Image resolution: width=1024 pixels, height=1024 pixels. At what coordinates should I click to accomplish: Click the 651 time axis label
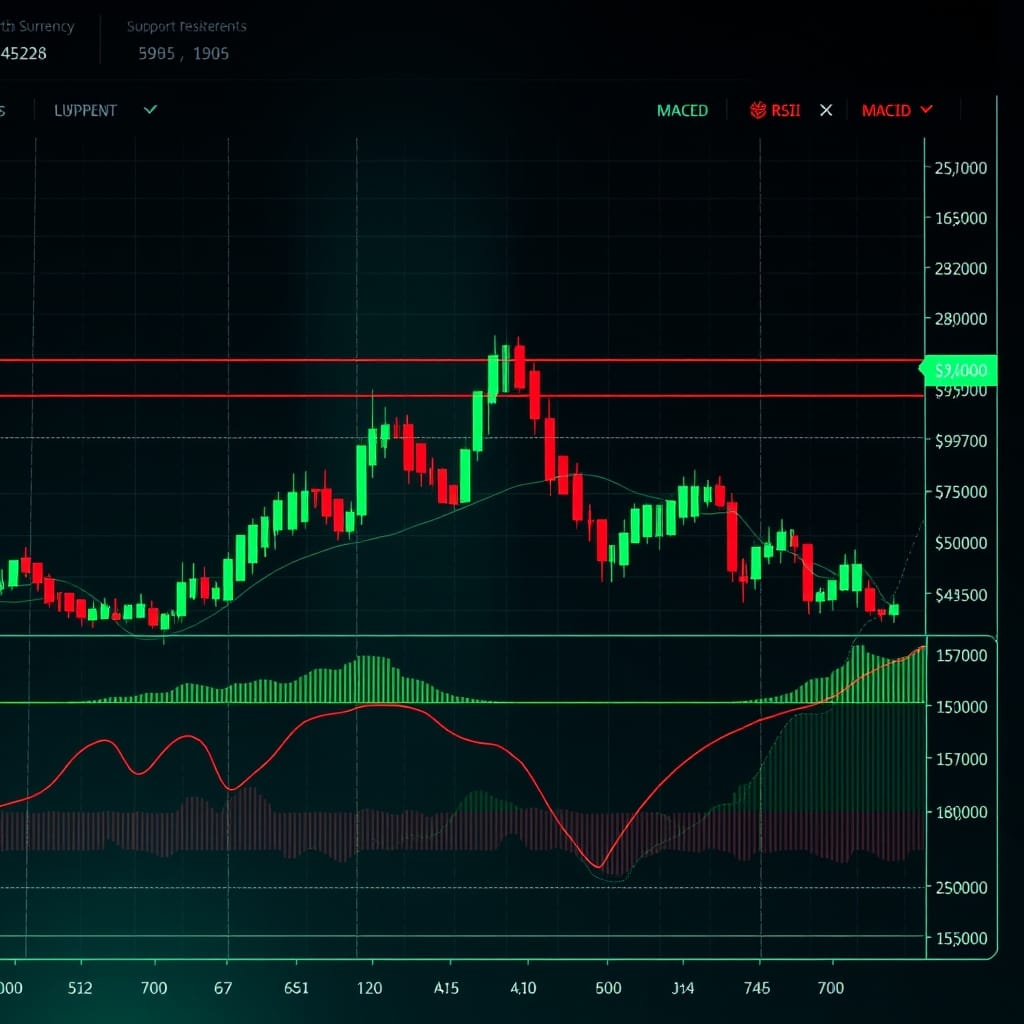[296, 988]
